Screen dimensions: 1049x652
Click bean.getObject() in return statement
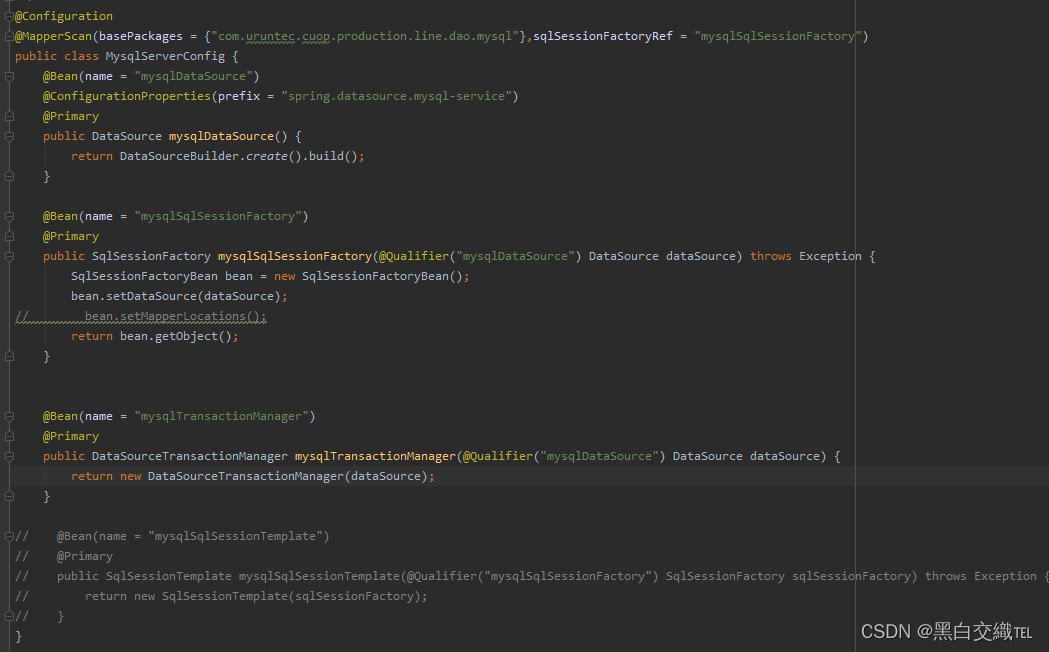pos(175,336)
